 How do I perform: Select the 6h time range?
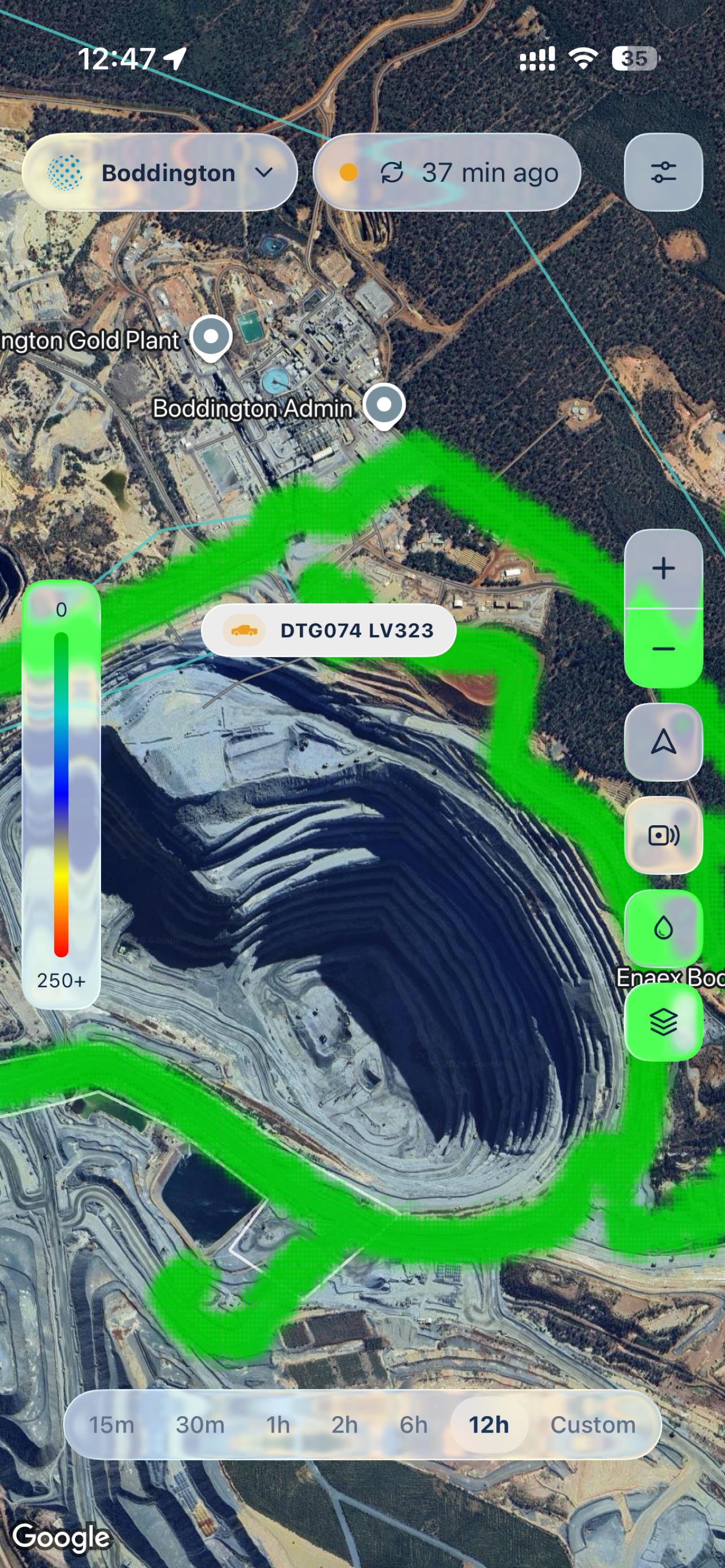413,1425
